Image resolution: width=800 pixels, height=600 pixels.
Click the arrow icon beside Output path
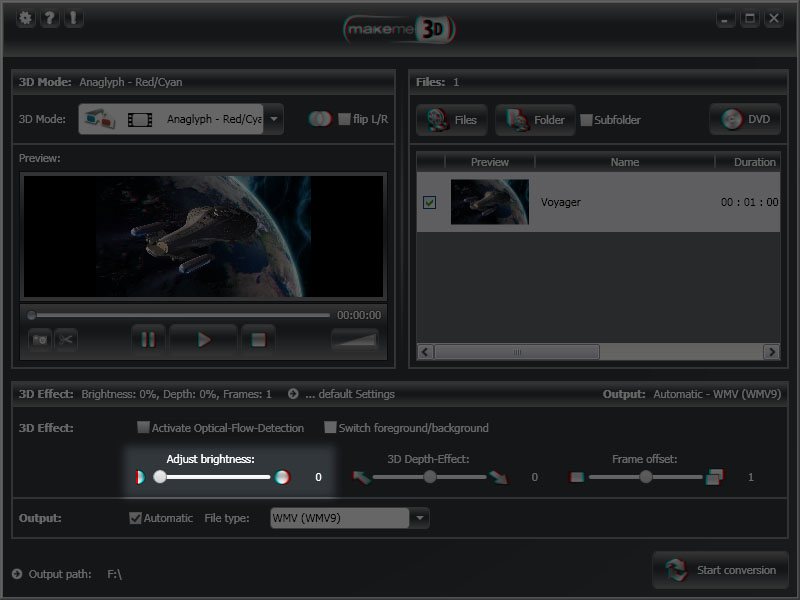pos(17,574)
